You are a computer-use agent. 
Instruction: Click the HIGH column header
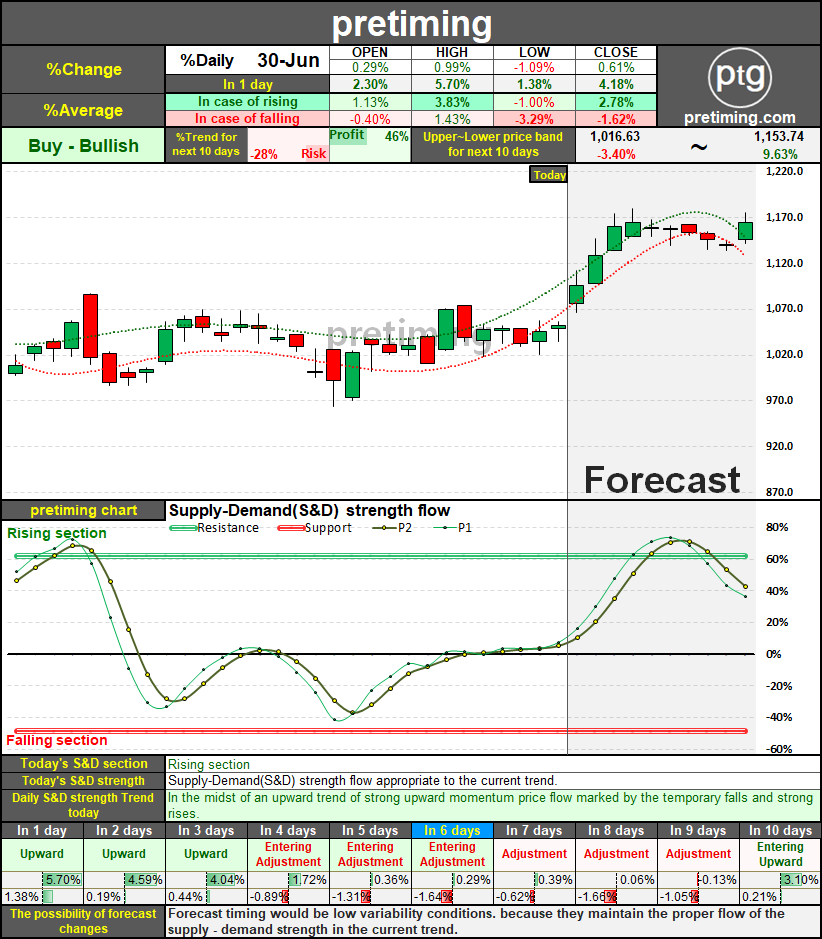(x=452, y=52)
